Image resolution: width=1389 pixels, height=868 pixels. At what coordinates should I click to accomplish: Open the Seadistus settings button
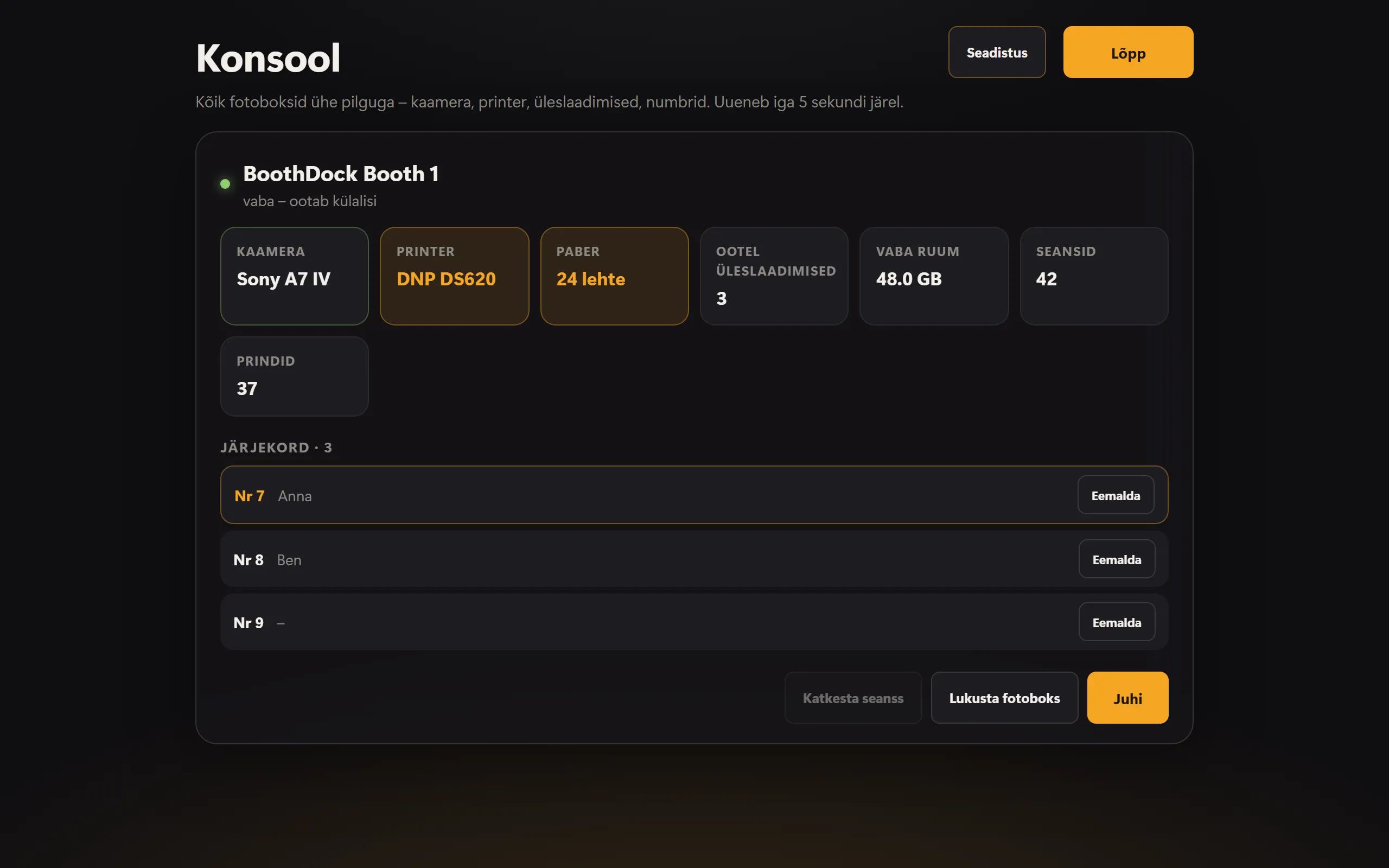coord(996,52)
